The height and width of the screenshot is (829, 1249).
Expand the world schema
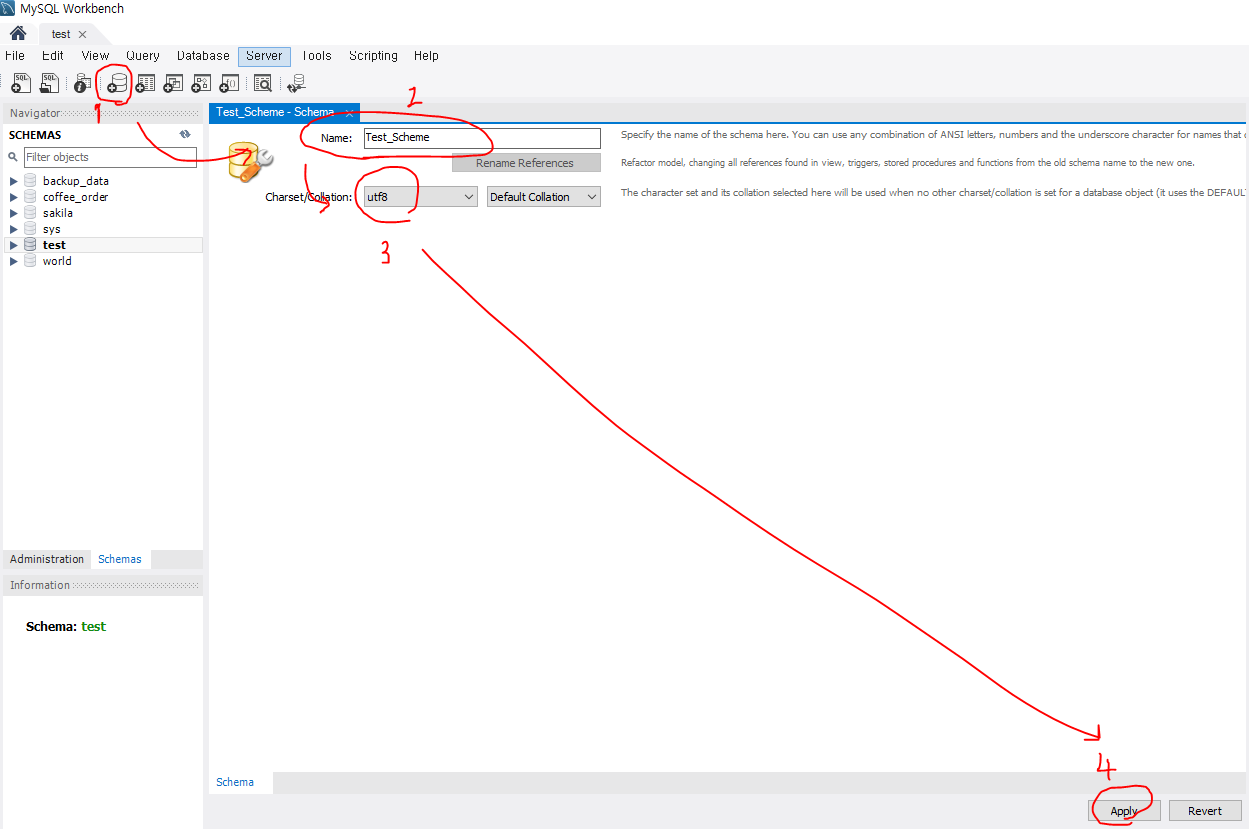pyautogui.click(x=14, y=261)
